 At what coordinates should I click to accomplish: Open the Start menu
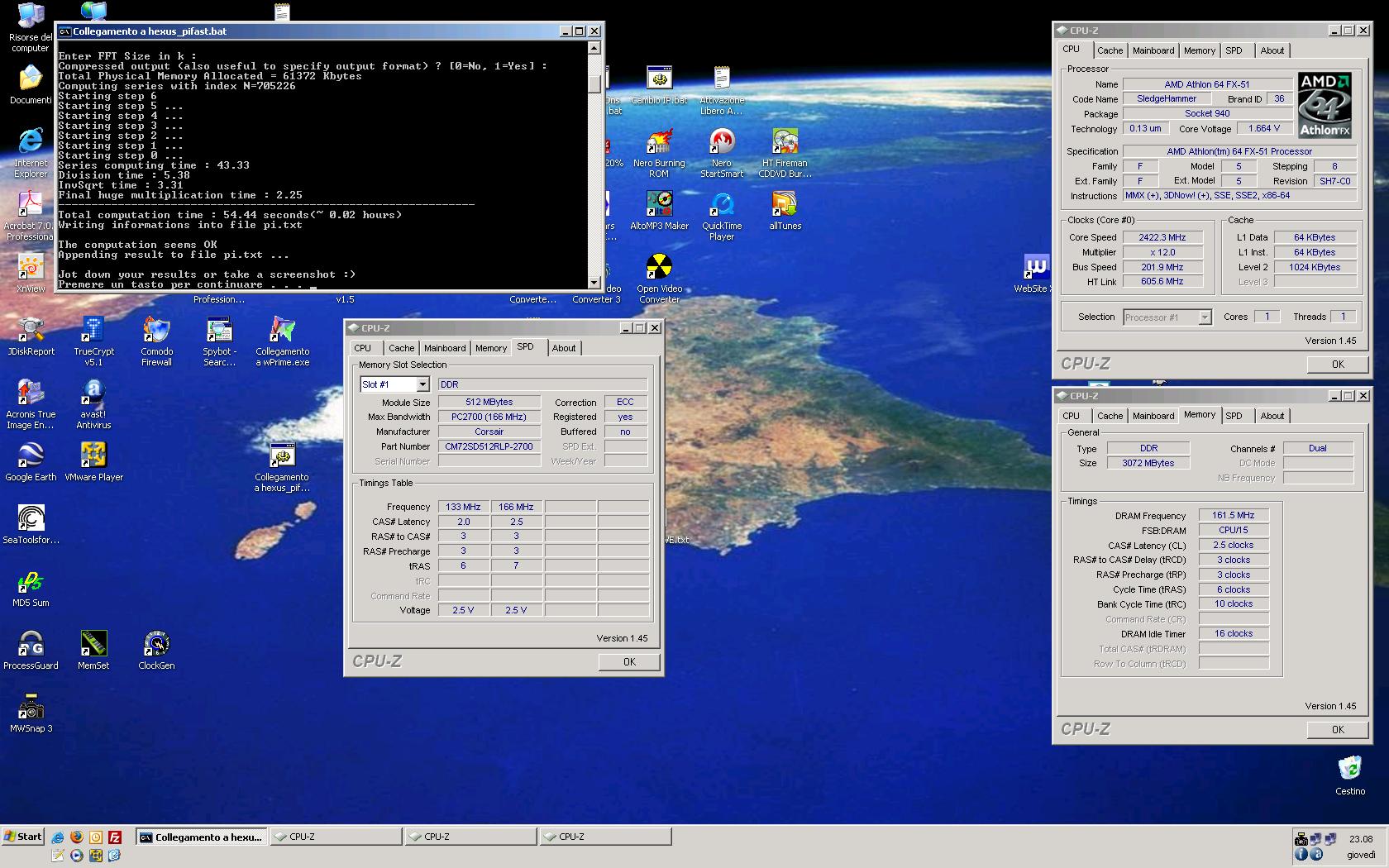[x=23, y=837]
